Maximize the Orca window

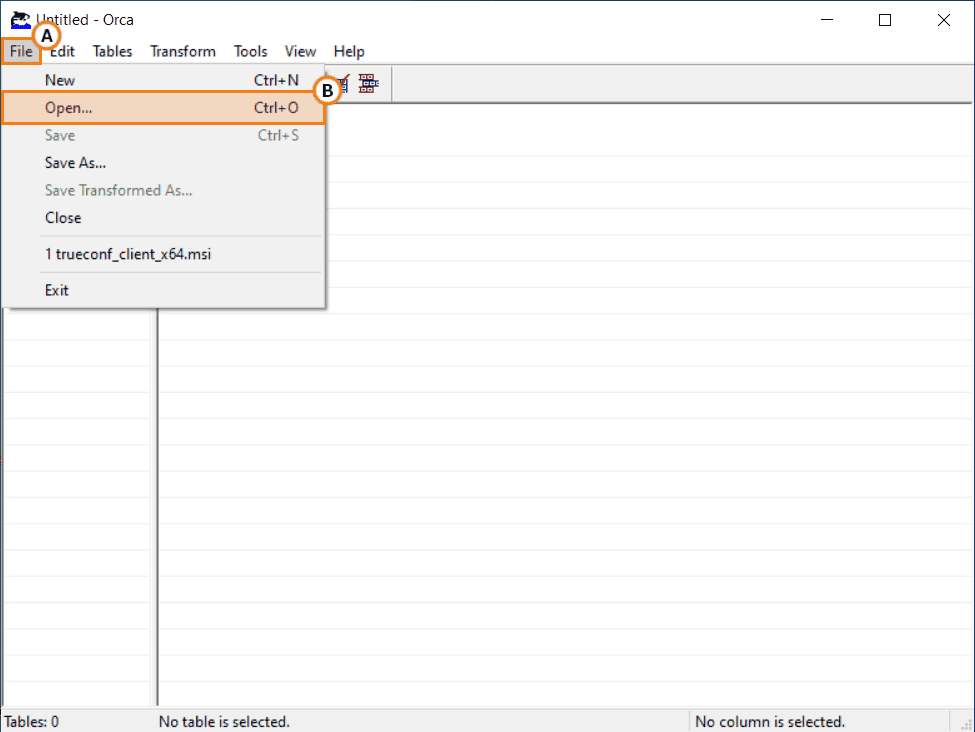[885, 20]
